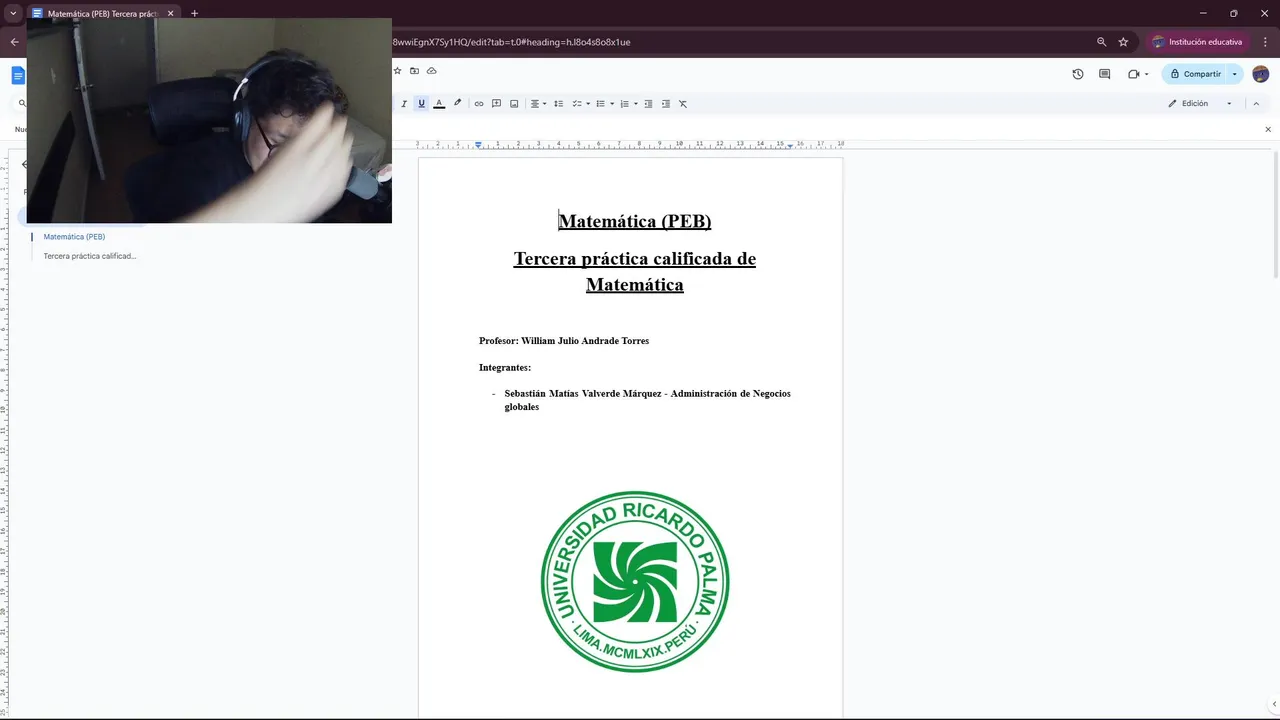The image size is (1280, 720).
Task: Close the panel with the X below Edición
Action: pos(1269,129)
